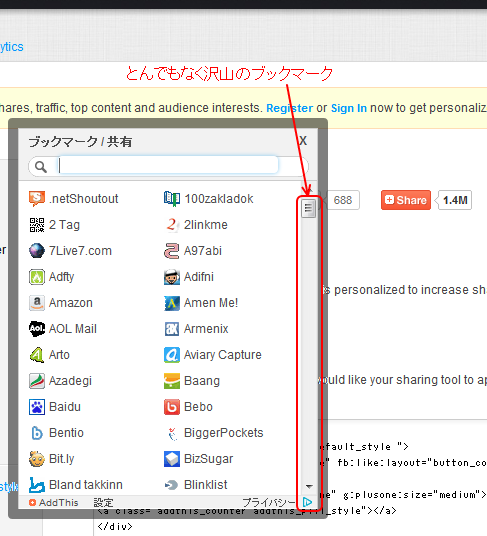Open the 100zakladok service icon
The image size is (487, 536).
coord(172,199)
